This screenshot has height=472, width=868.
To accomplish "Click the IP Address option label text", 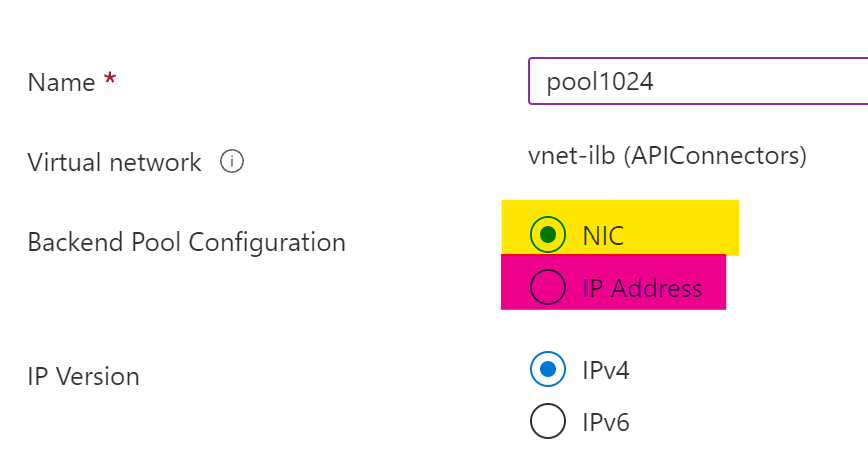I will pyautogui.click(x=642, y=289).
